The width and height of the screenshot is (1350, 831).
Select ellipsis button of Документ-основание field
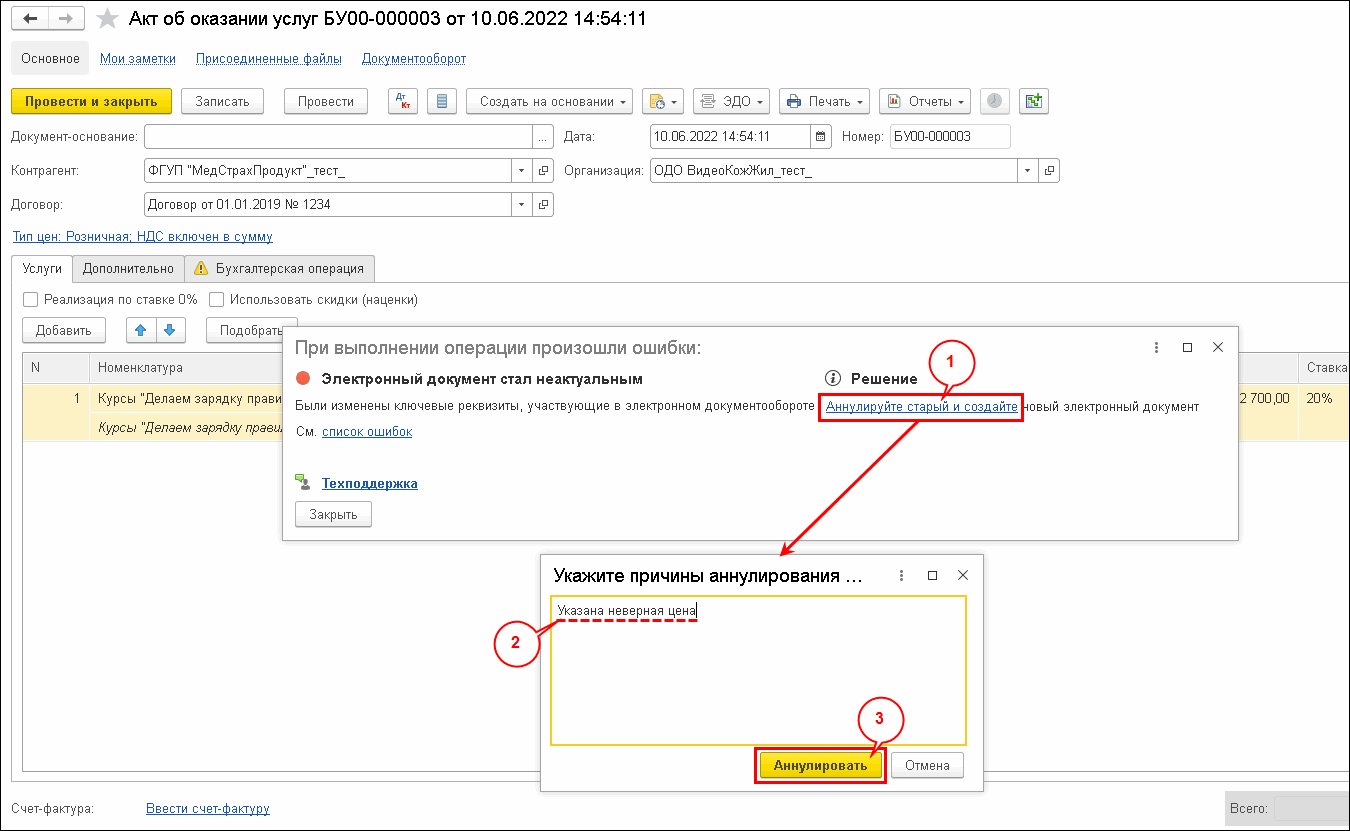click(x=543, y=137)
